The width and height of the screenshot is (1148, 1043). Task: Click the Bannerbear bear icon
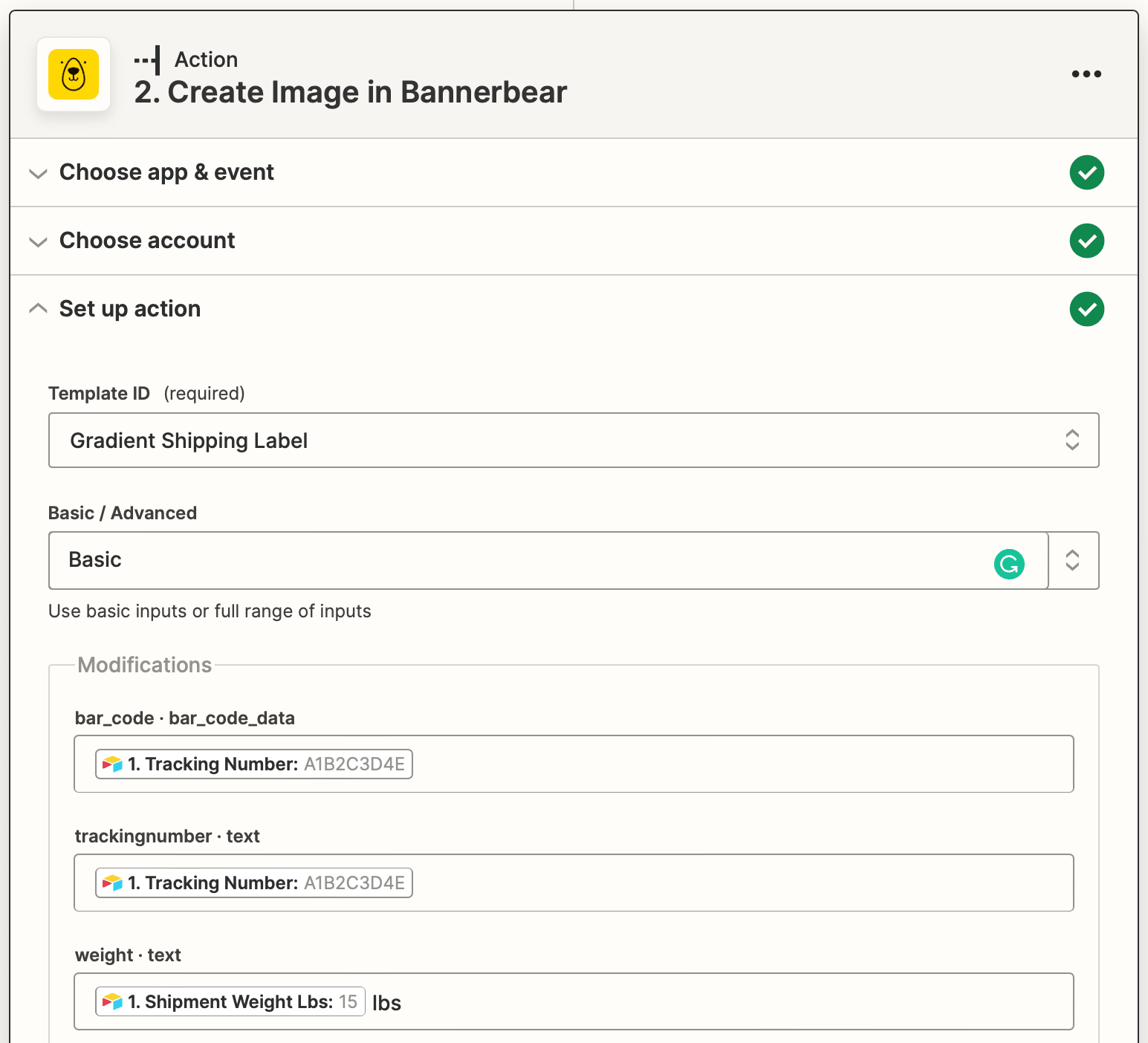(x=73, y=74)
